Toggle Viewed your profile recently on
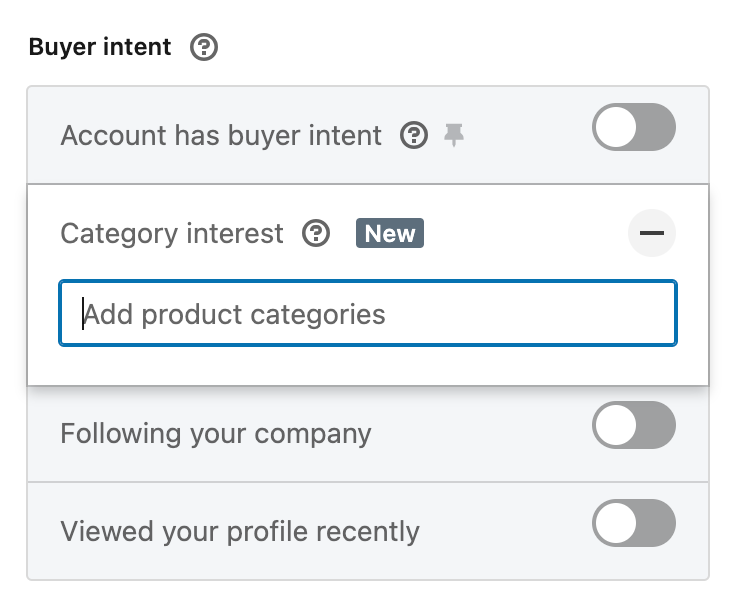737x613 pixels. (x=634, y=523)
